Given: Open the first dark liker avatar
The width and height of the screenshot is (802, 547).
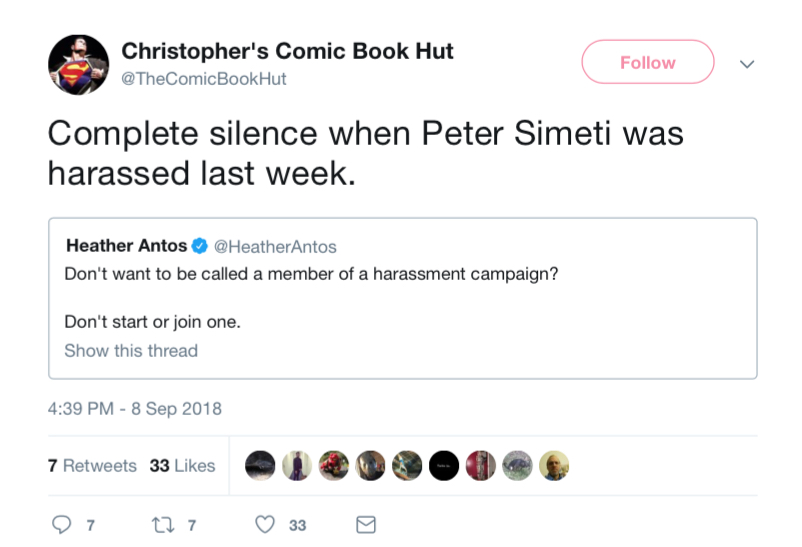Looking at the screenshot, I should point(260,466).
